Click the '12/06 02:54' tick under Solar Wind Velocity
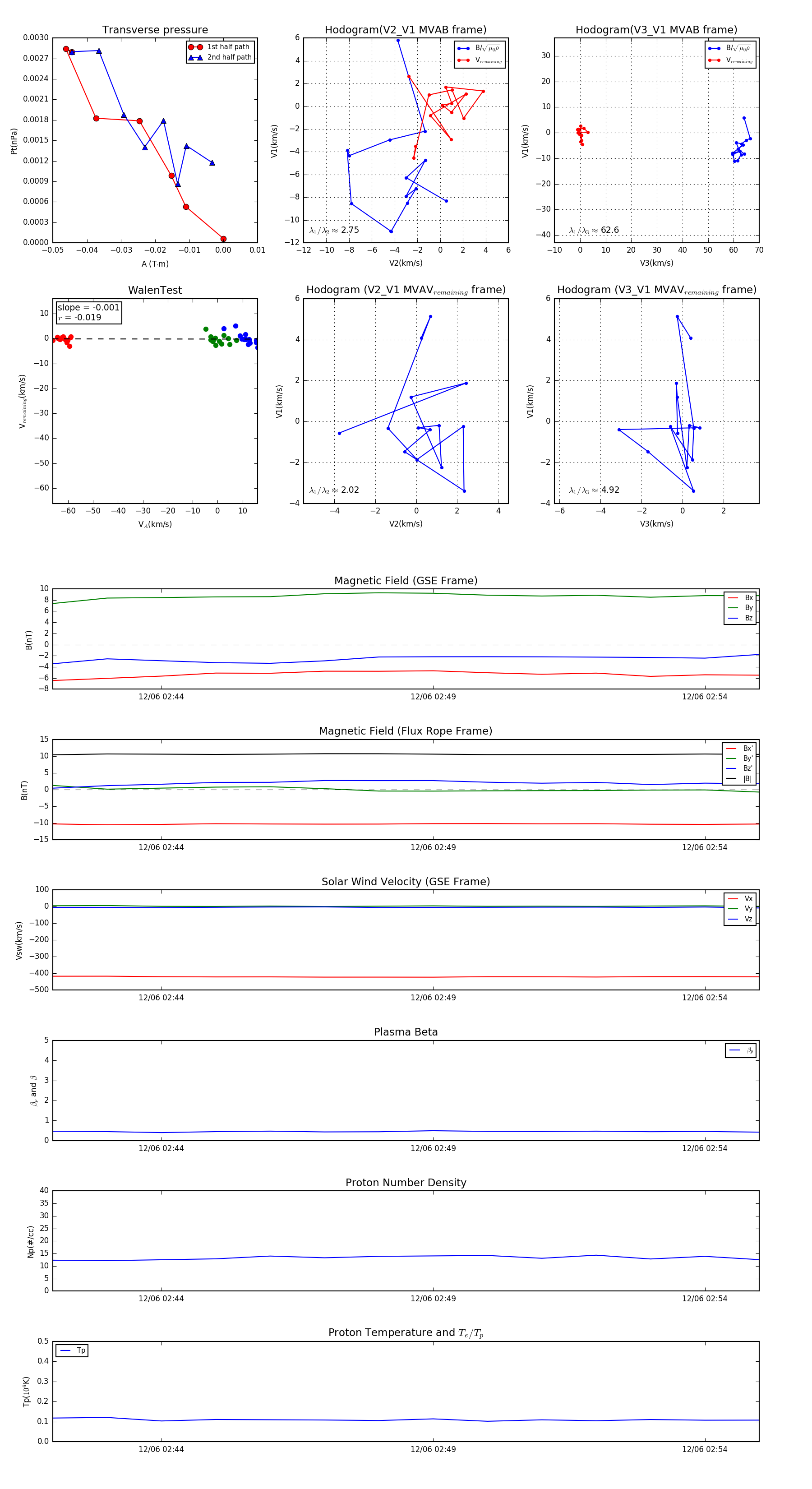This screenshot has width=812, height=1489. (705, 998)
